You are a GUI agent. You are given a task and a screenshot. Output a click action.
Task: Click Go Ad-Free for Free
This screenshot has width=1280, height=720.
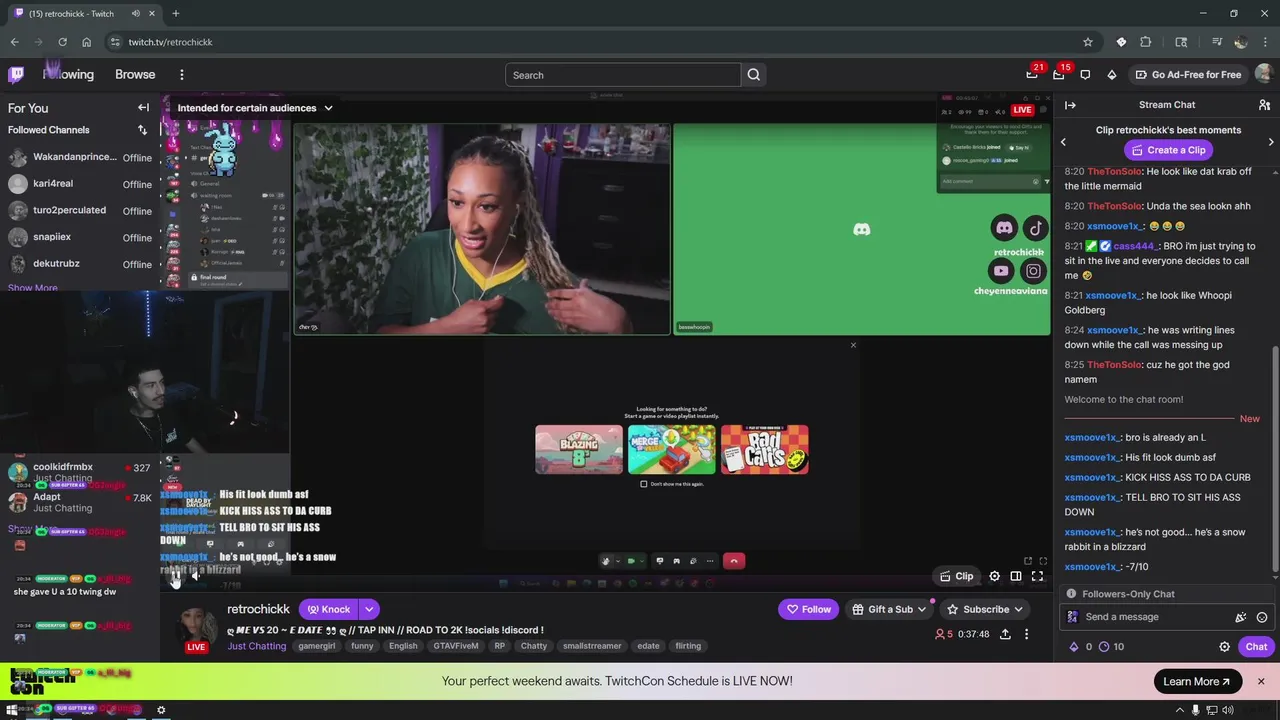(1188, 75)
